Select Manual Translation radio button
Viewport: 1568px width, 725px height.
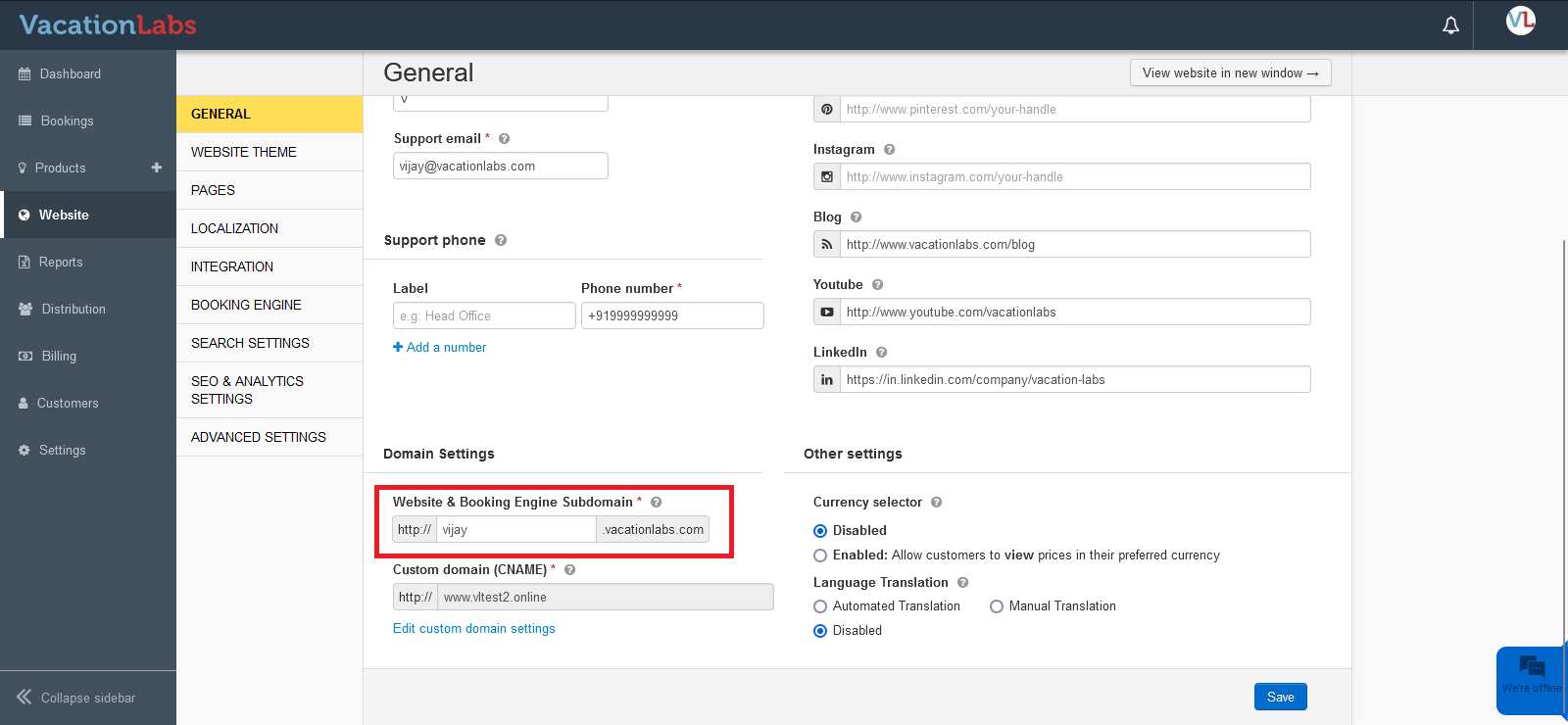coord(997,606)
